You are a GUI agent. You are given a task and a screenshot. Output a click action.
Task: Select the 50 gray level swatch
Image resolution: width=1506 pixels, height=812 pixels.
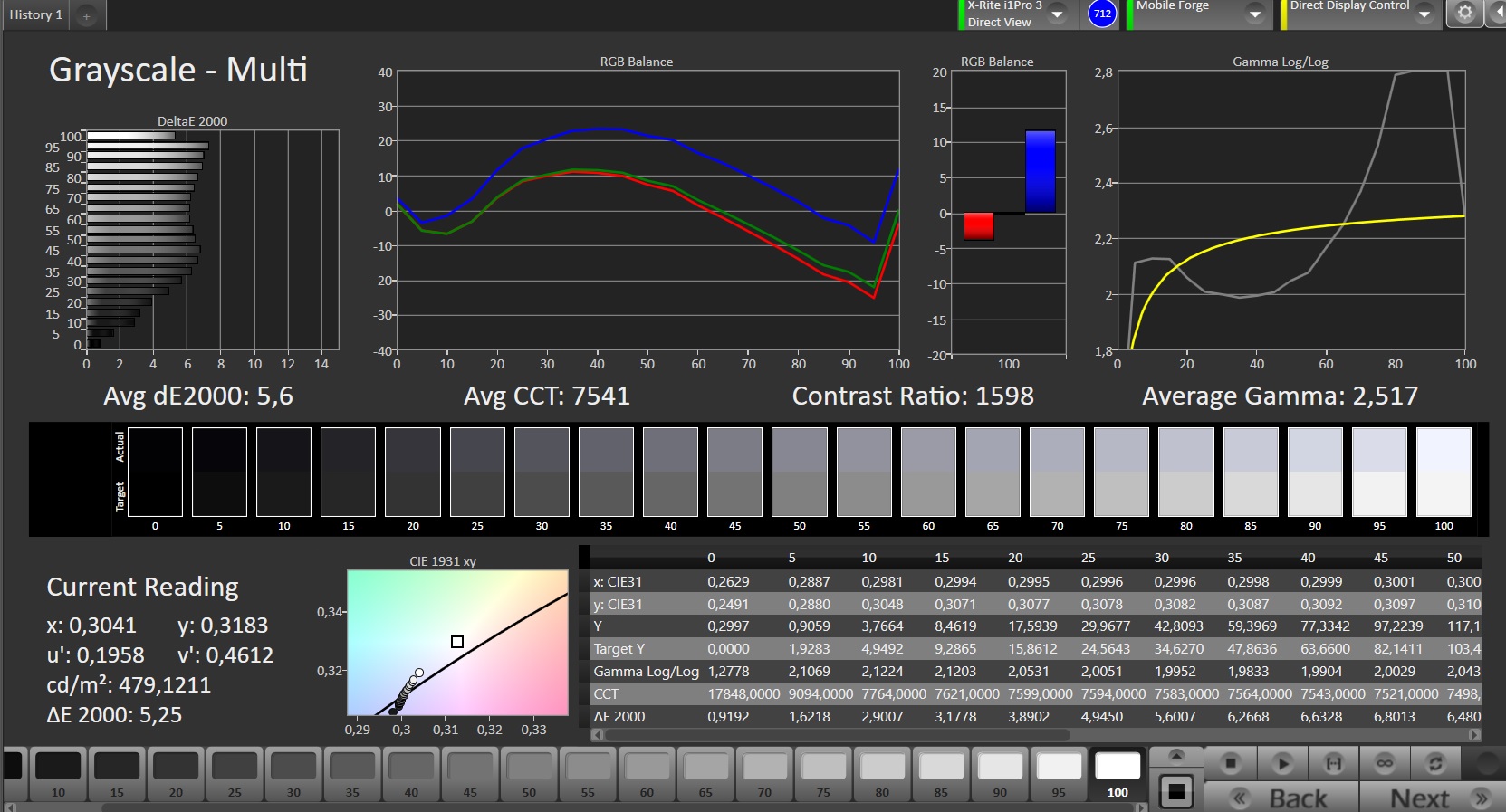tap(529, 774)
